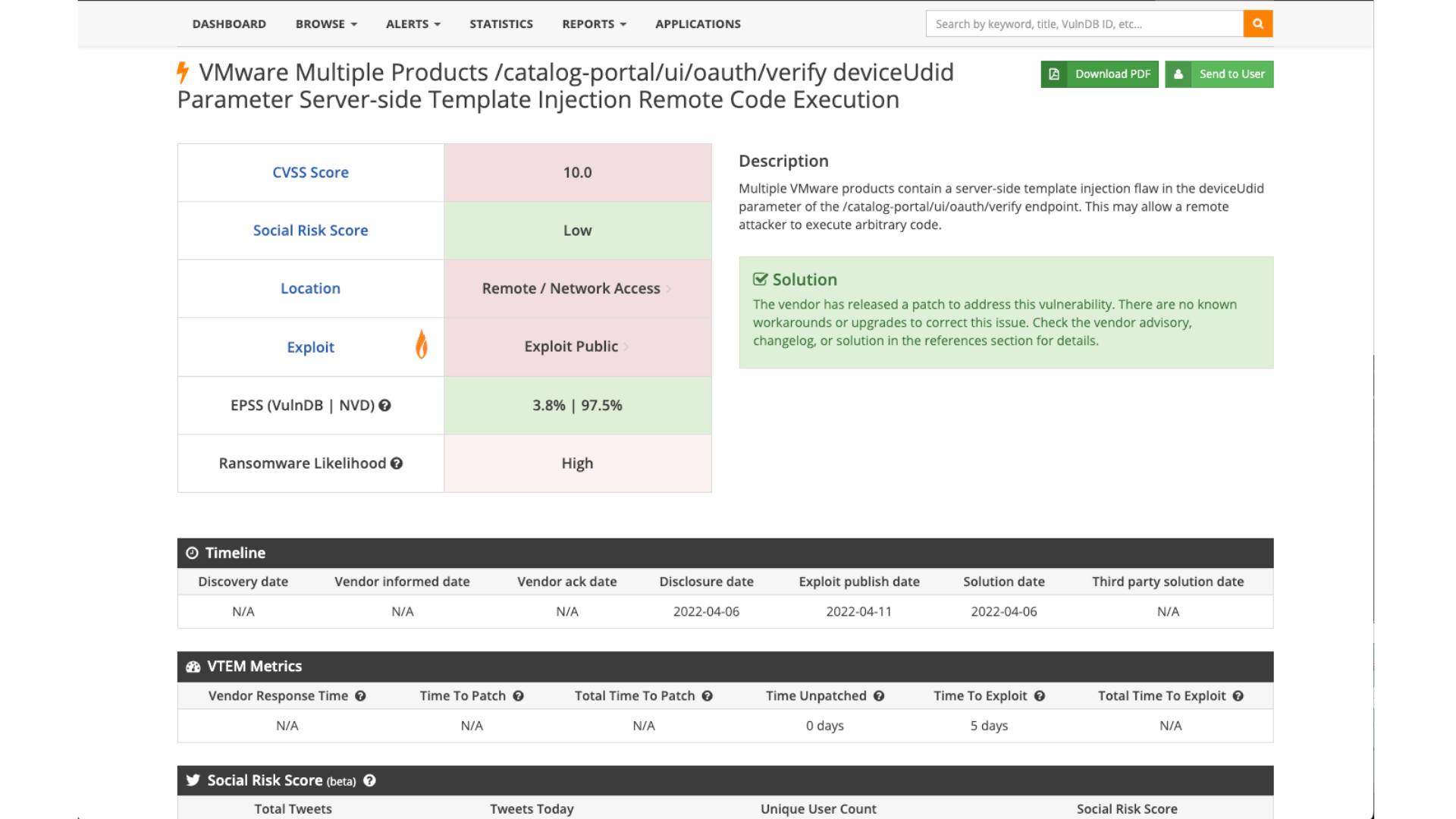Click the flame icon in Exploit row
The width and height of the screenshot is (1456, 819).
[x=422, y=345]
